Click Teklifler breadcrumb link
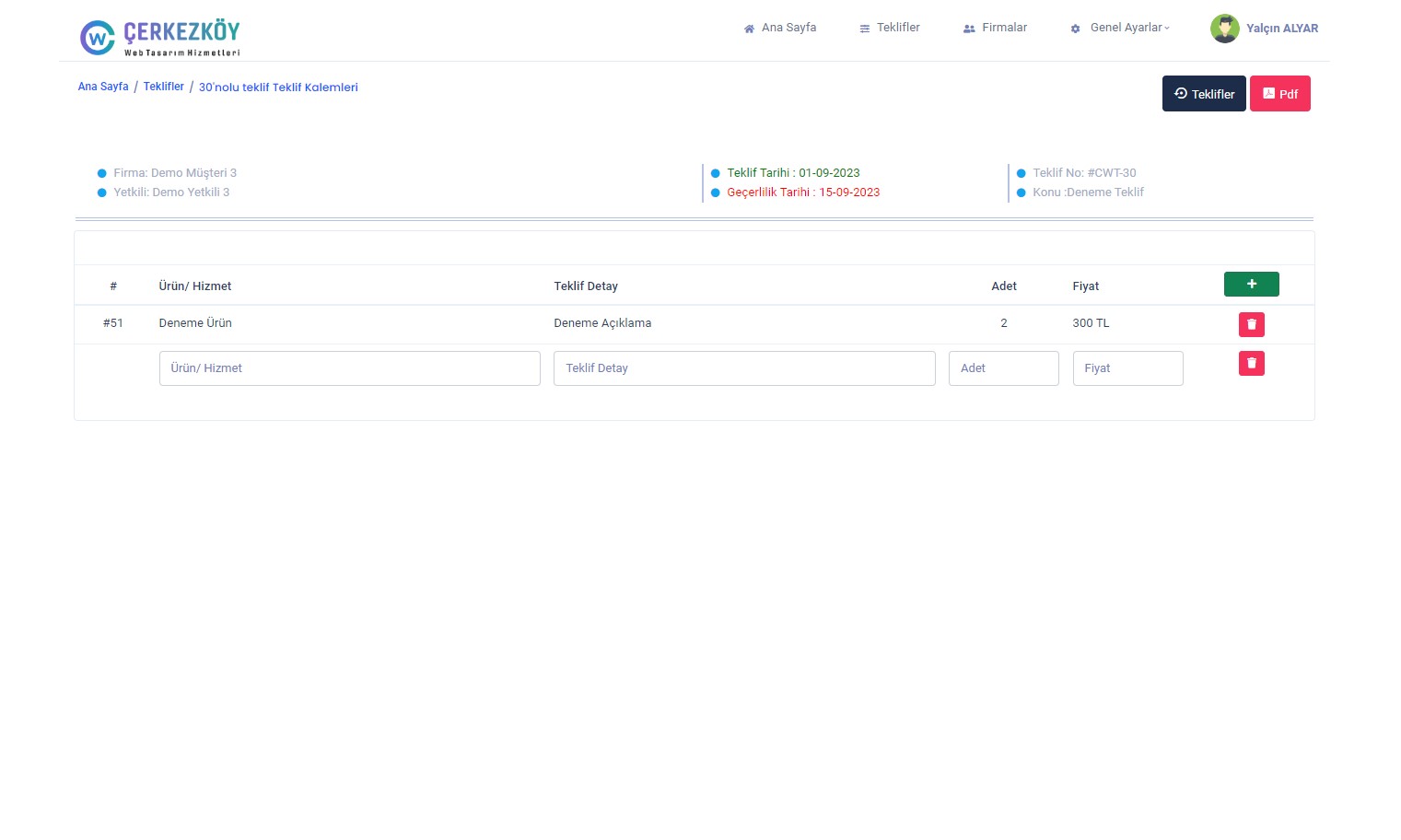Image resolution: width=1401 pixels, height=840 pixels. pos(164,87)
